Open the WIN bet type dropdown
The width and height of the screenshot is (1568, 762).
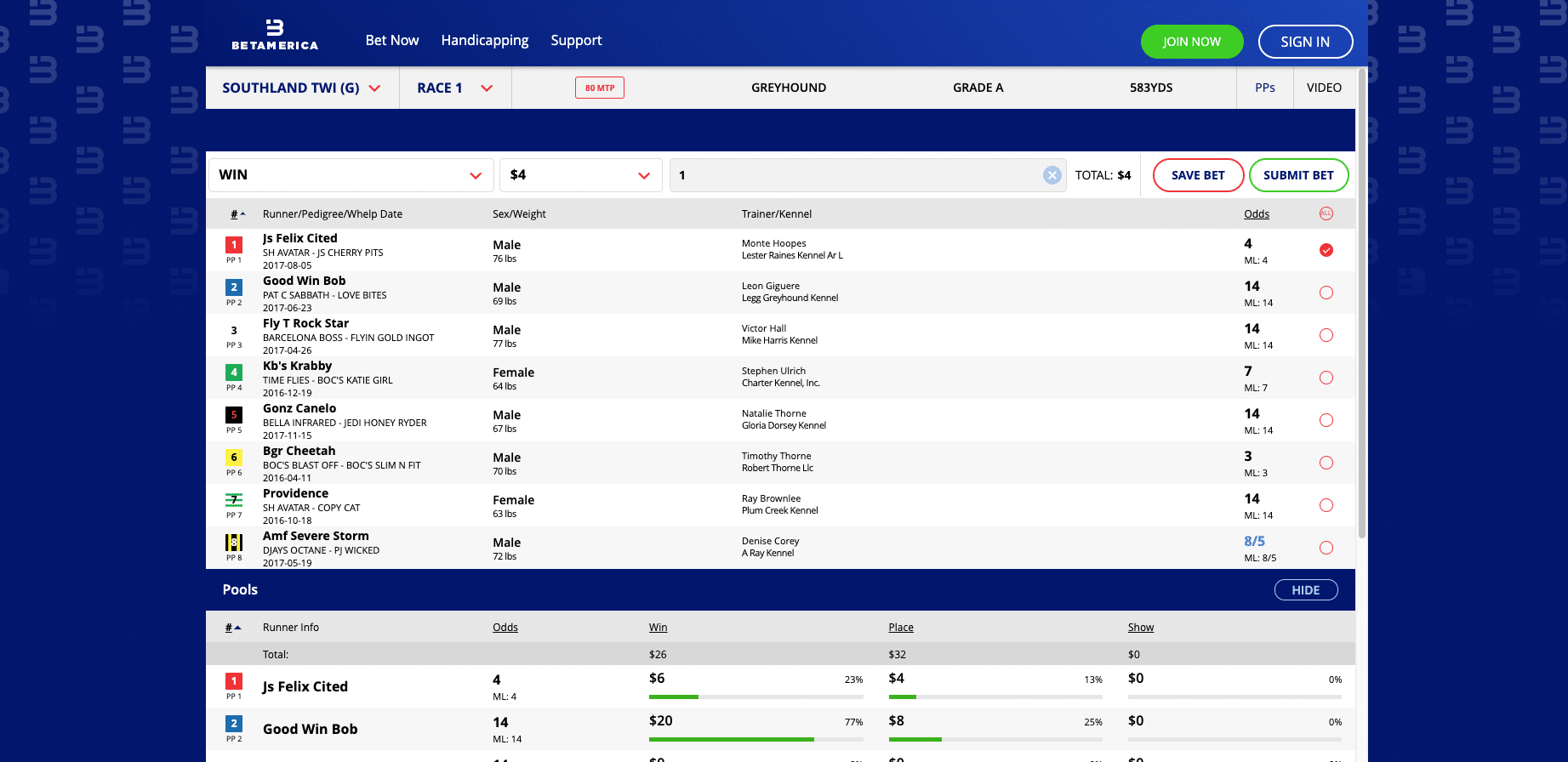(351, 175)
